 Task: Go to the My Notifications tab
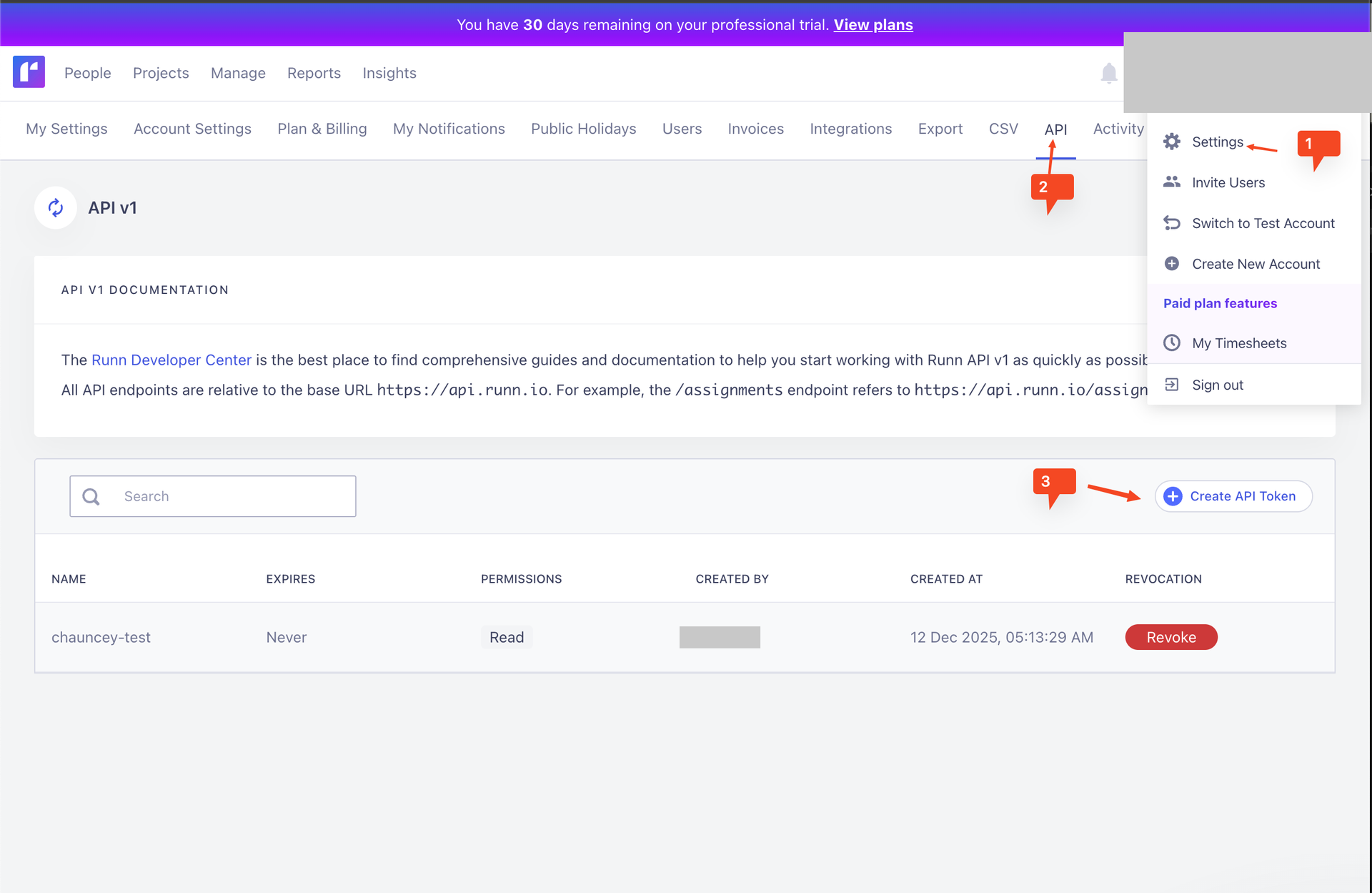(x=449, y=129)
